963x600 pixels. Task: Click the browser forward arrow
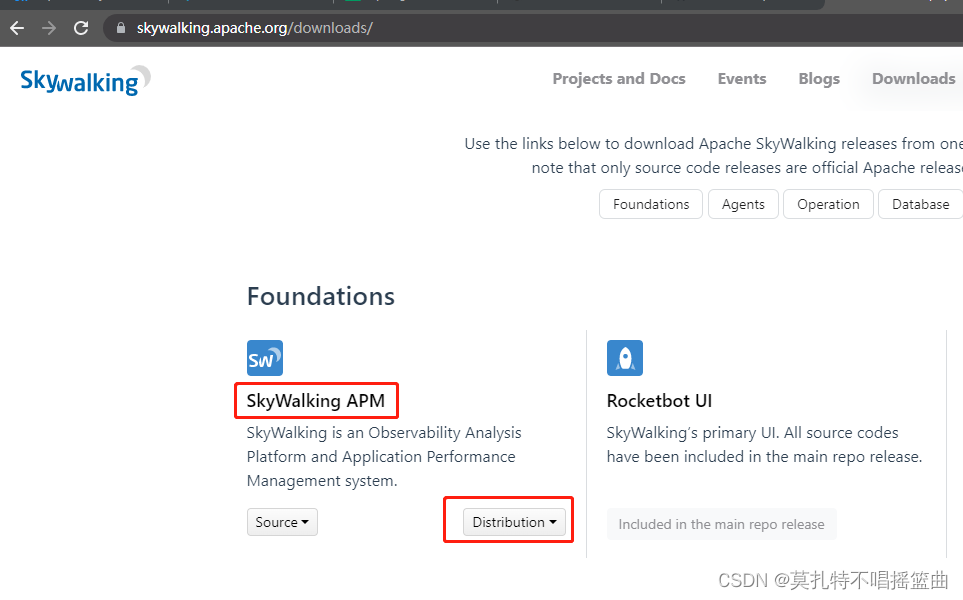pos(49,28)
